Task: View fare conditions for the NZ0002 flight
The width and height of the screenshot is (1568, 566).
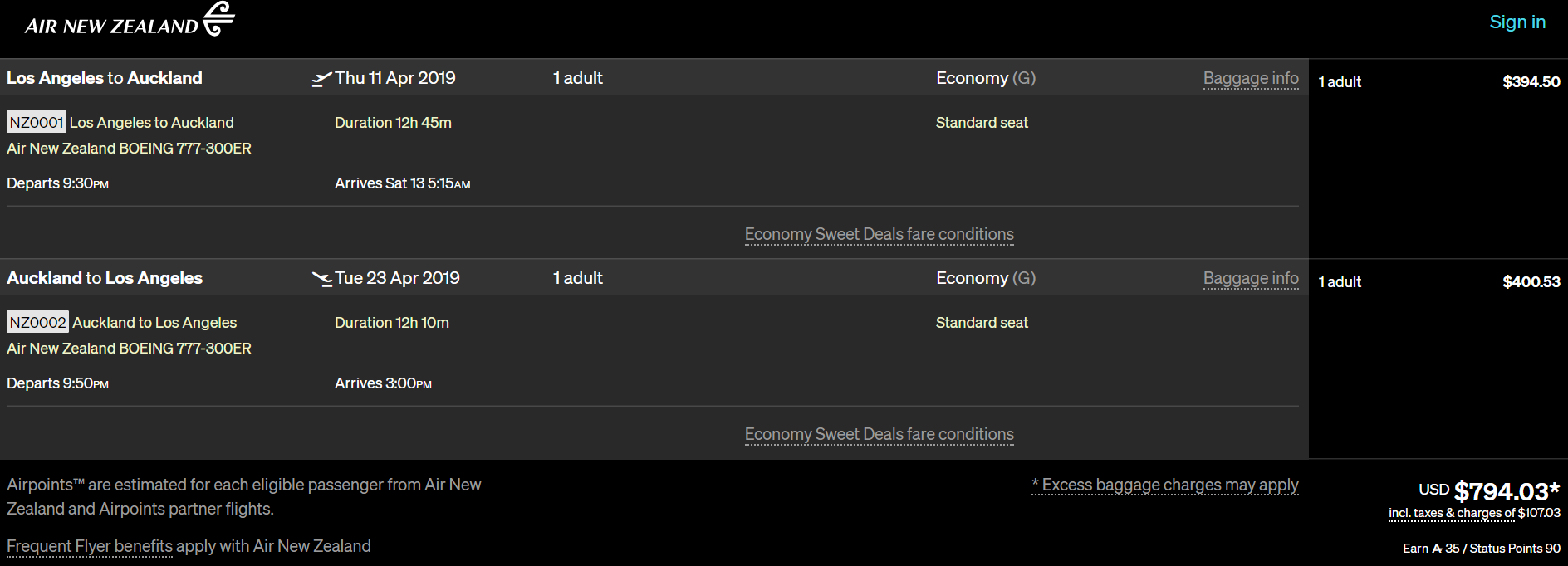Action: [x=879, y=435]
